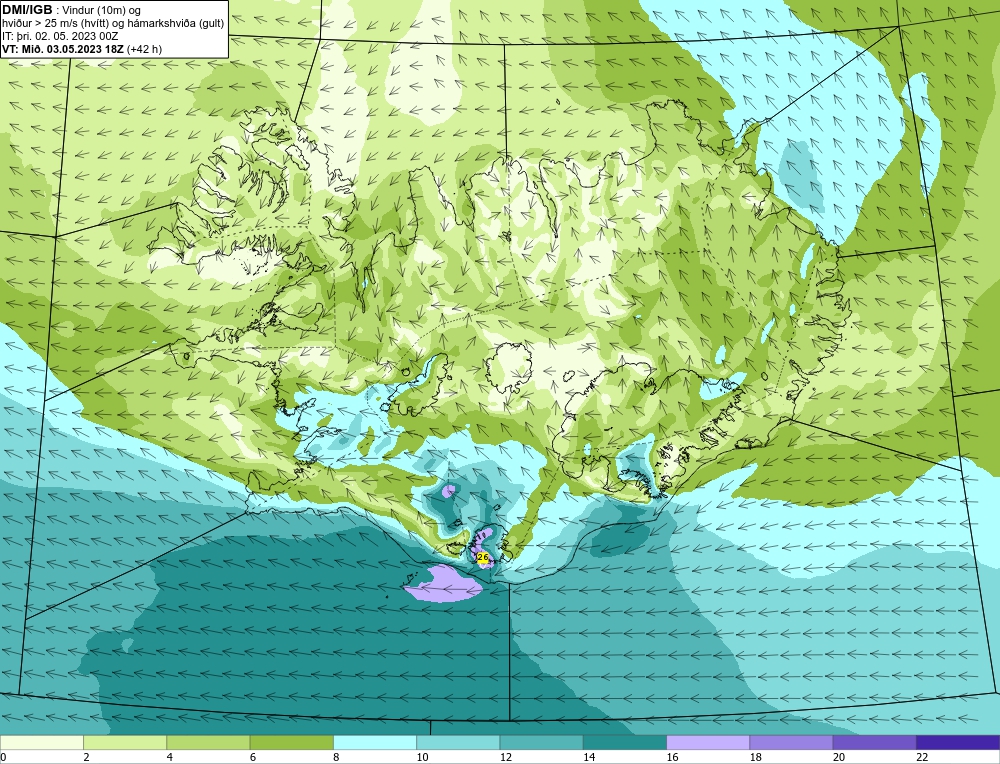
Task: Click the 4–6 m/s green legend swatch
Action: (208, 742)
